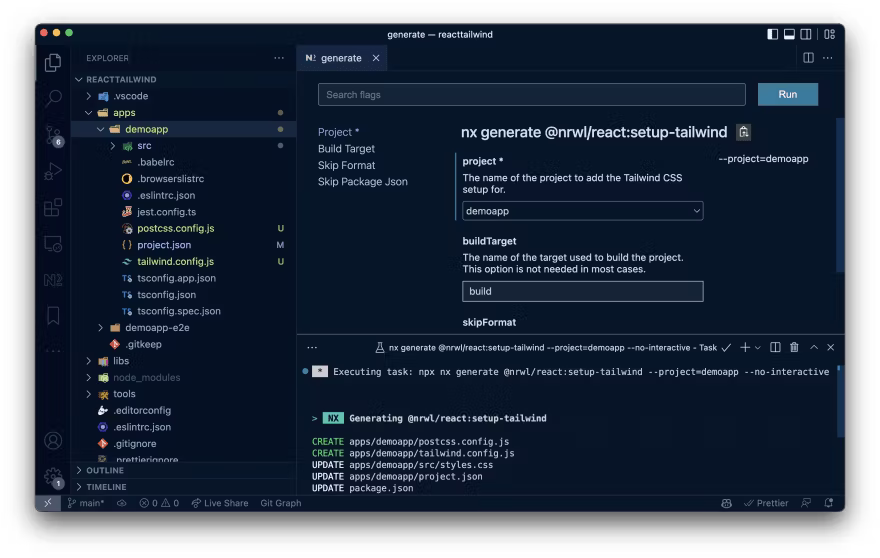Toggle the primary side bar layout icon
The width and height of the screenshot is (880, 558).
coord(772,34)
